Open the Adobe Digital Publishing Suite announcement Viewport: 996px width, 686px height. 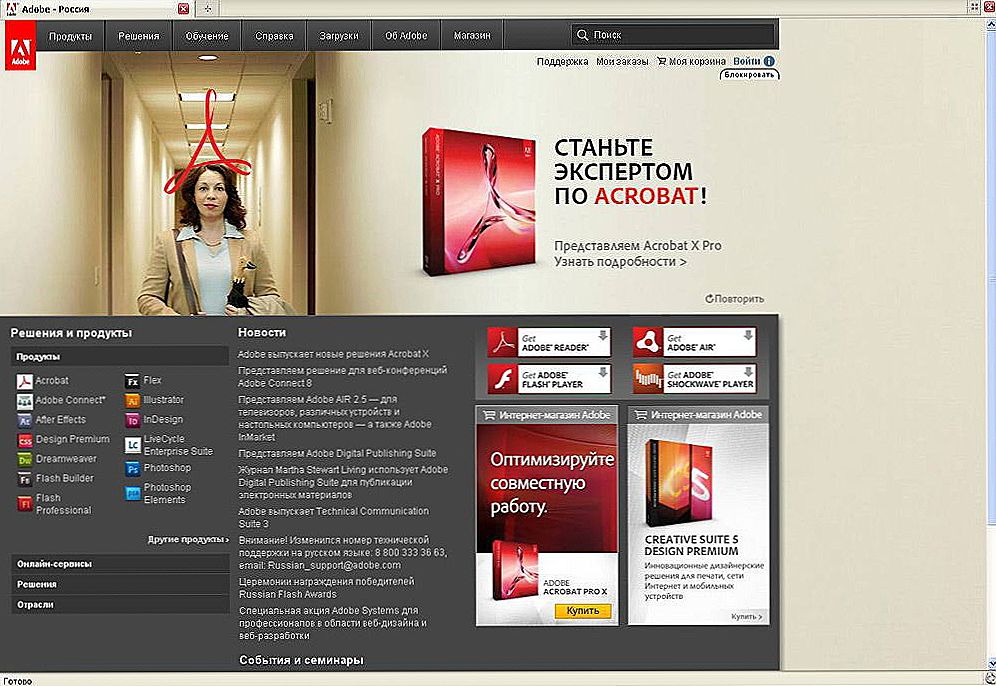tap(337, 454)
